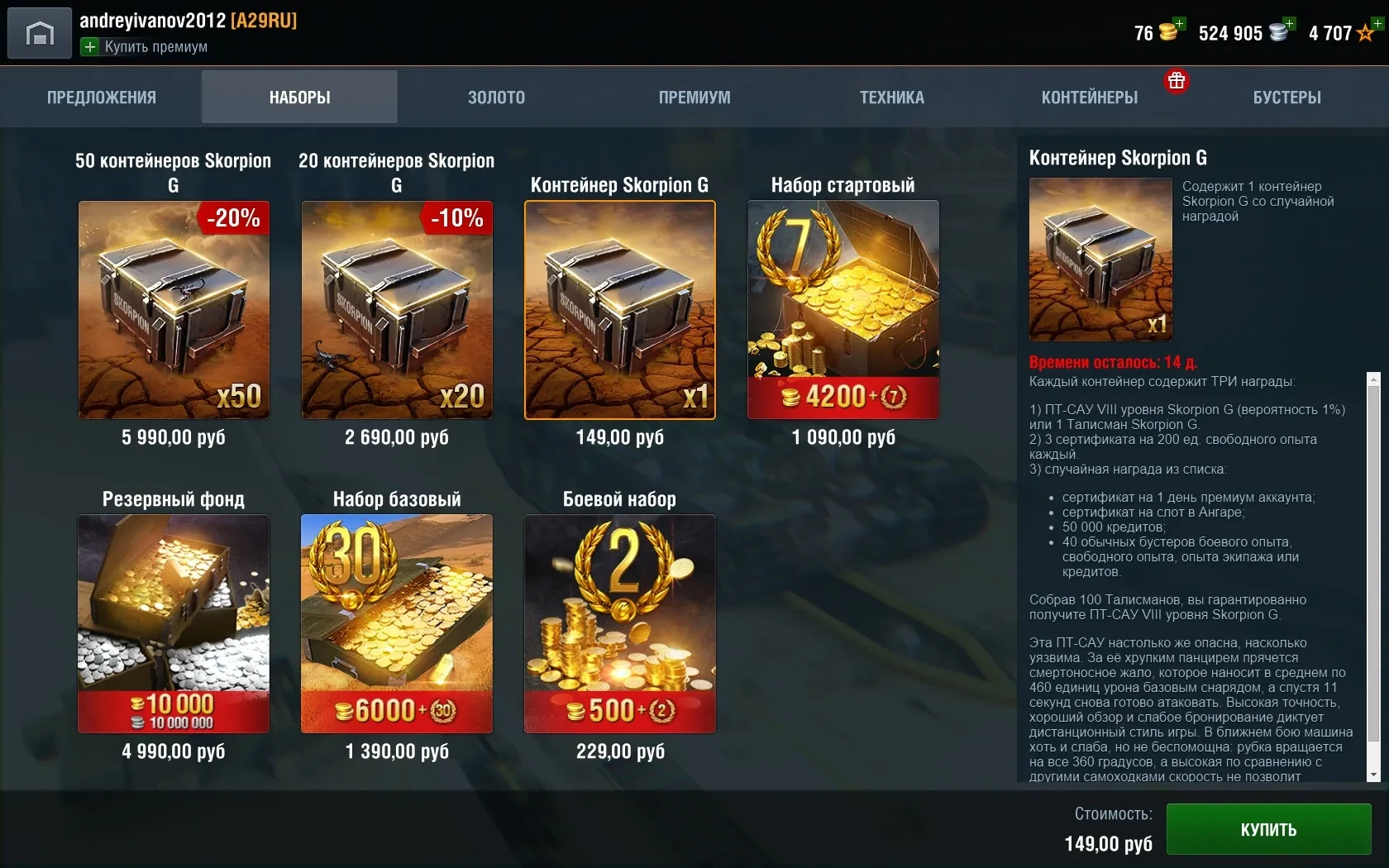
Task: Click green plus next to Купить премиум
Action: (x=89, y=47)
